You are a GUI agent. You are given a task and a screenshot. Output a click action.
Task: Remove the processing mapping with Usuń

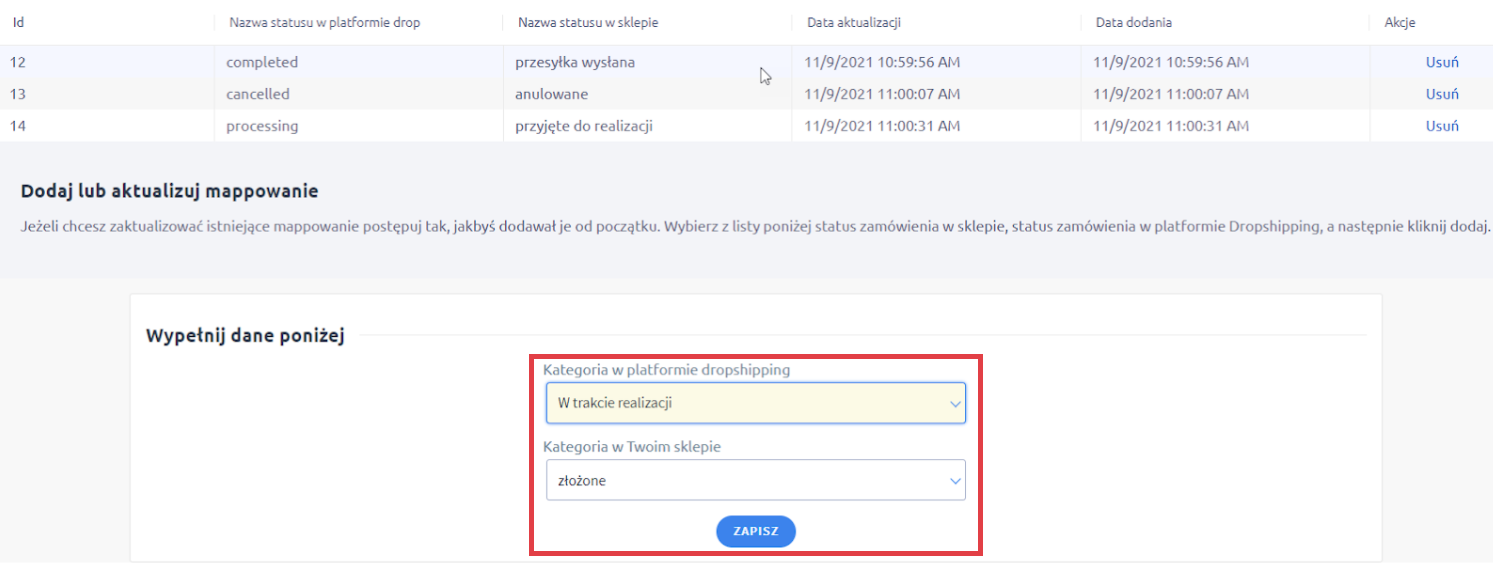(1441, 126)
